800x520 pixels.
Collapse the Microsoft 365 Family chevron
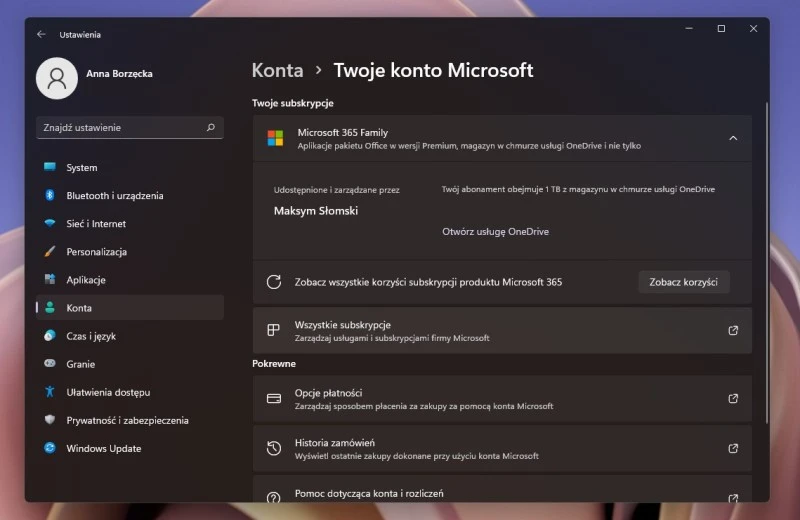(x=733, y=138)
